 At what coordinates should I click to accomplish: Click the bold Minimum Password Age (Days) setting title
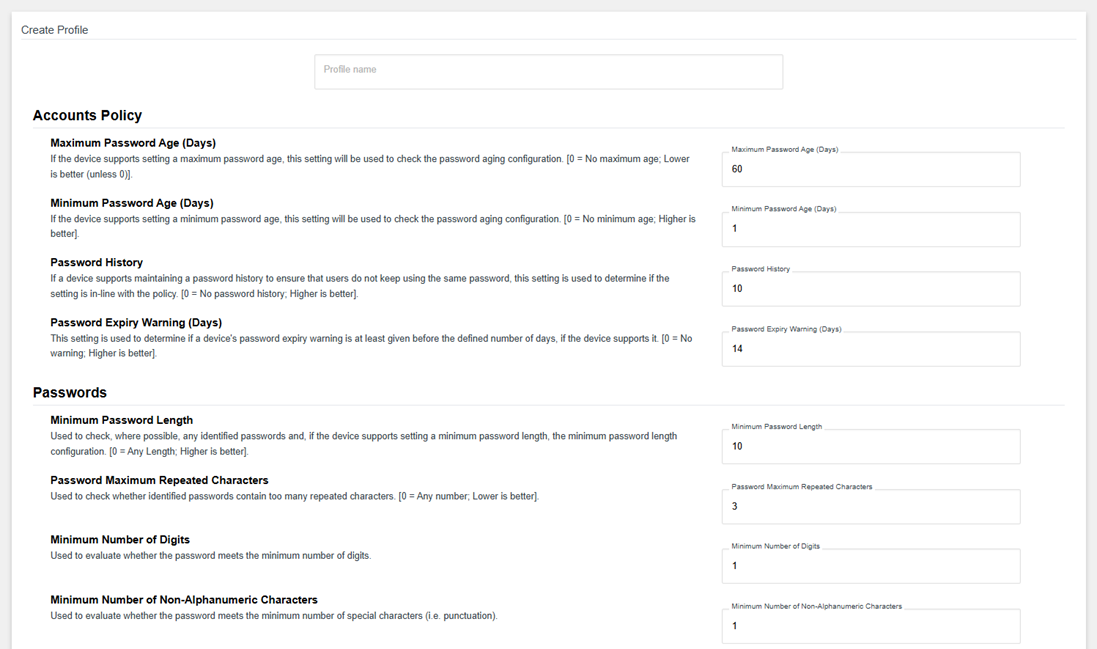coord(132,203)
